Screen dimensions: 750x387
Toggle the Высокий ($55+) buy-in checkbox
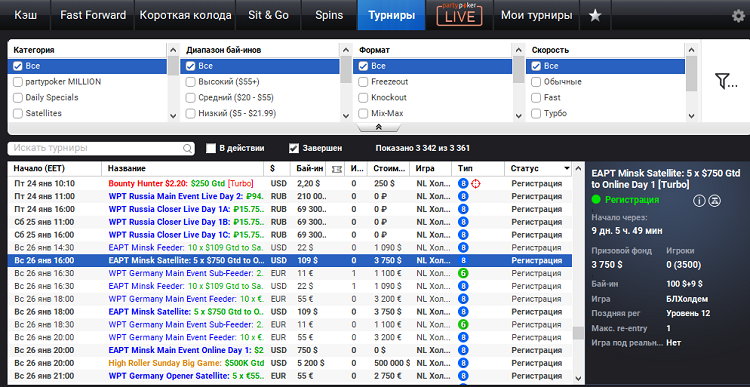click(x=190, y=82)
